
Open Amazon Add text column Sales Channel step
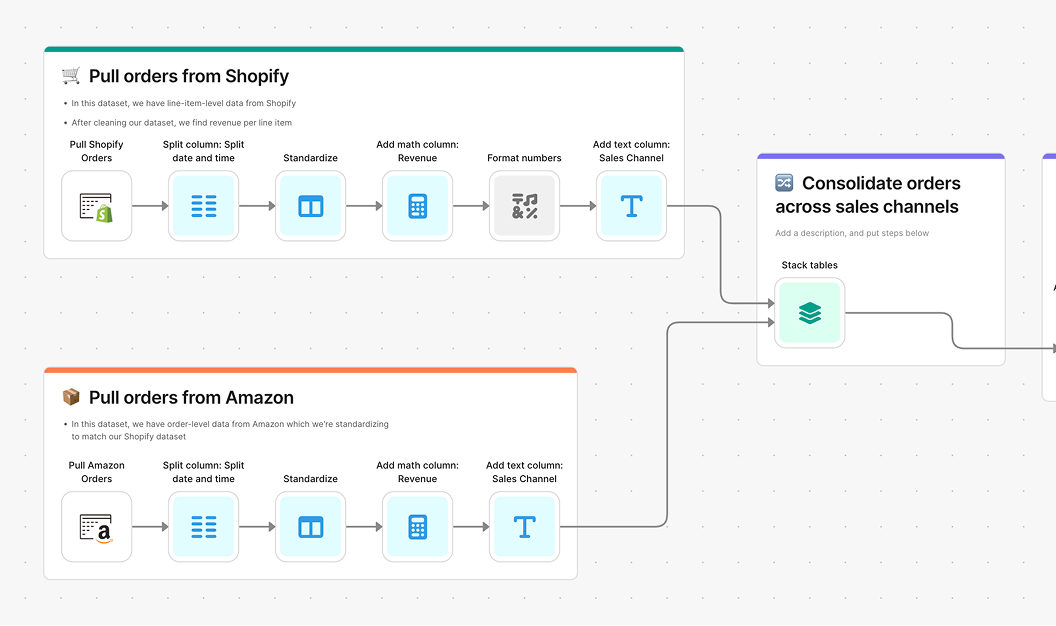coord(525,527)
